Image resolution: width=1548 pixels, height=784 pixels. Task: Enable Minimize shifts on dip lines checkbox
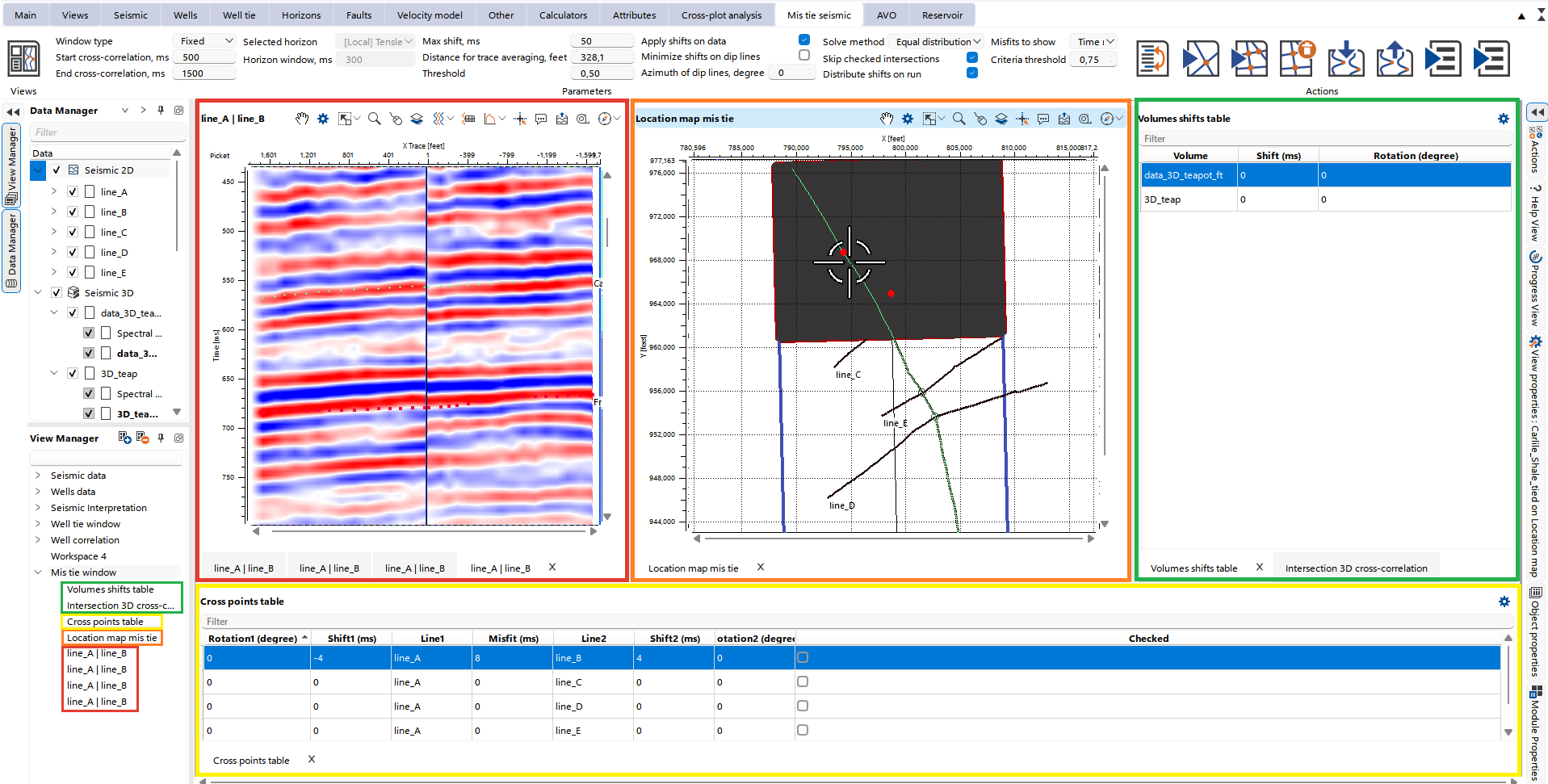[x=804, y=56]
